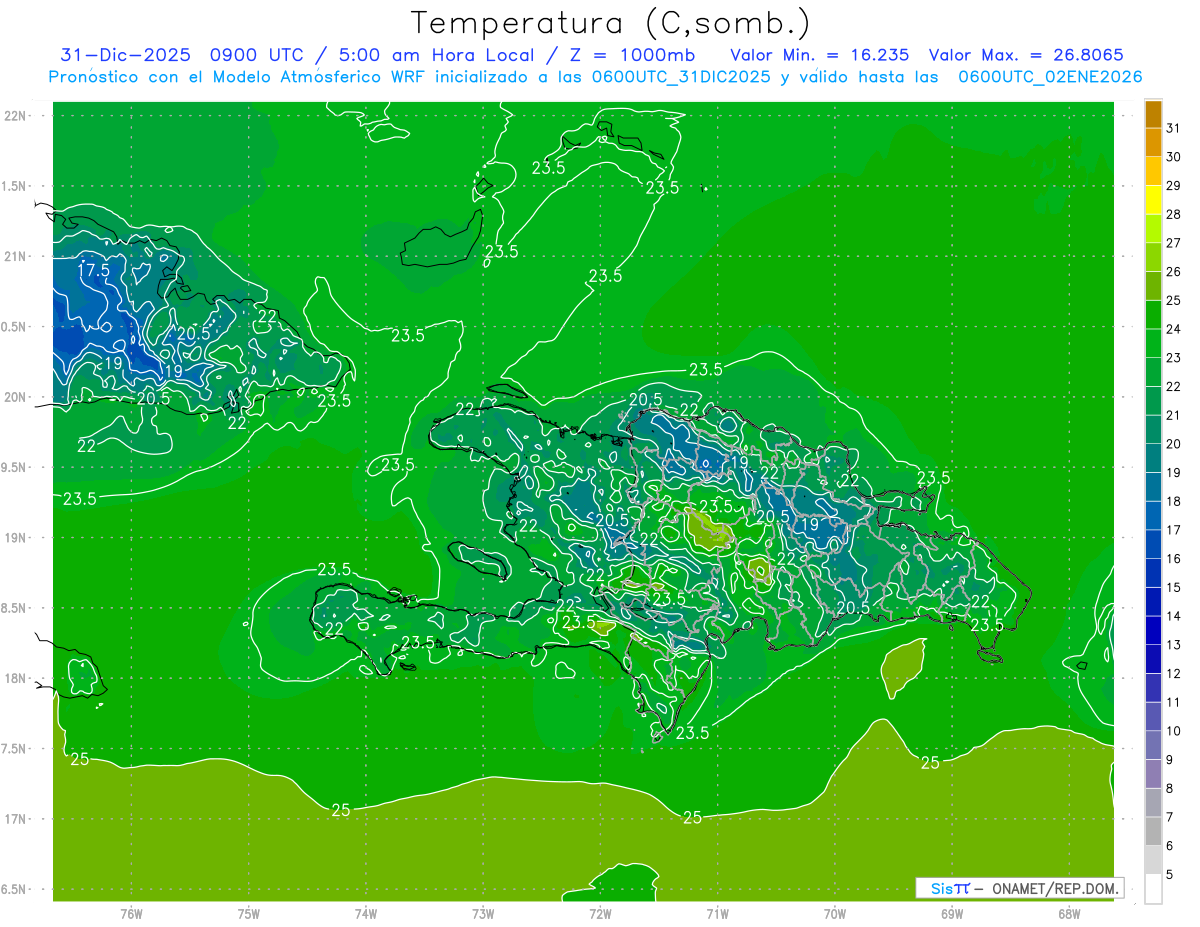Click the '31' value on the color bar
The image size is (1200, 927).
(x=1174, y=128)
